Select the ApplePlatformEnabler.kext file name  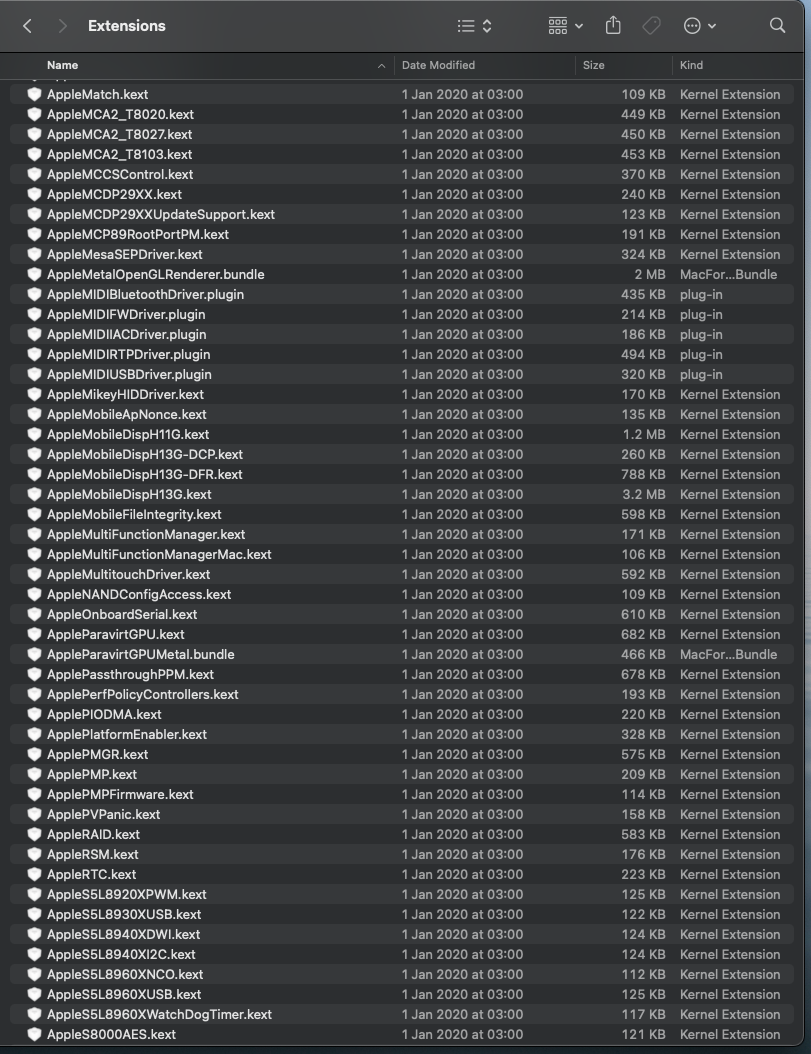pyautogui.click(x=127, y=735)
